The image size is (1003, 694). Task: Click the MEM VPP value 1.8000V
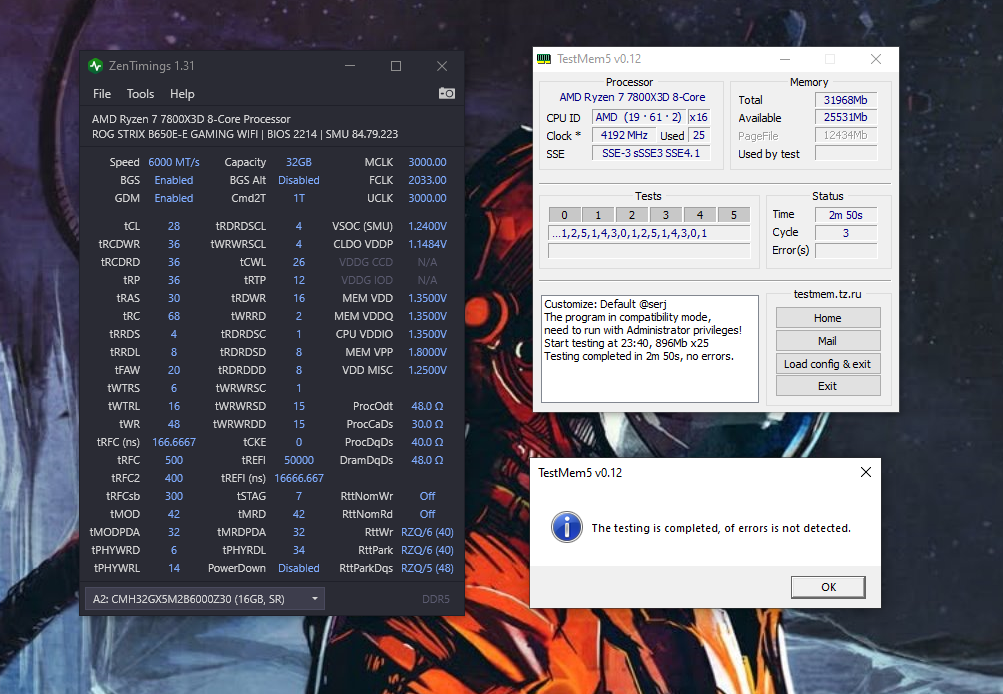(427, 352)
